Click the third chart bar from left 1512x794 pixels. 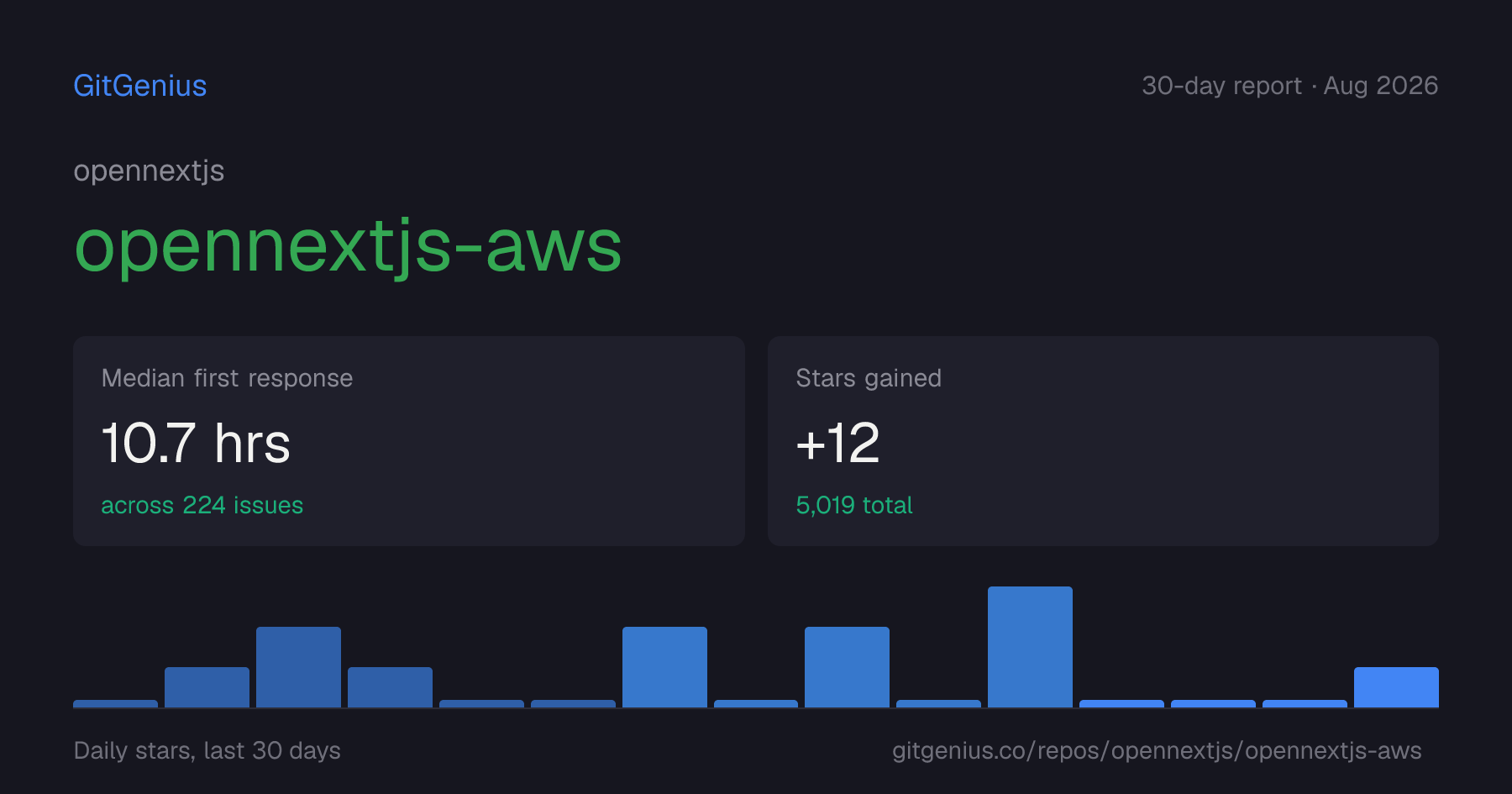point(298,667)
